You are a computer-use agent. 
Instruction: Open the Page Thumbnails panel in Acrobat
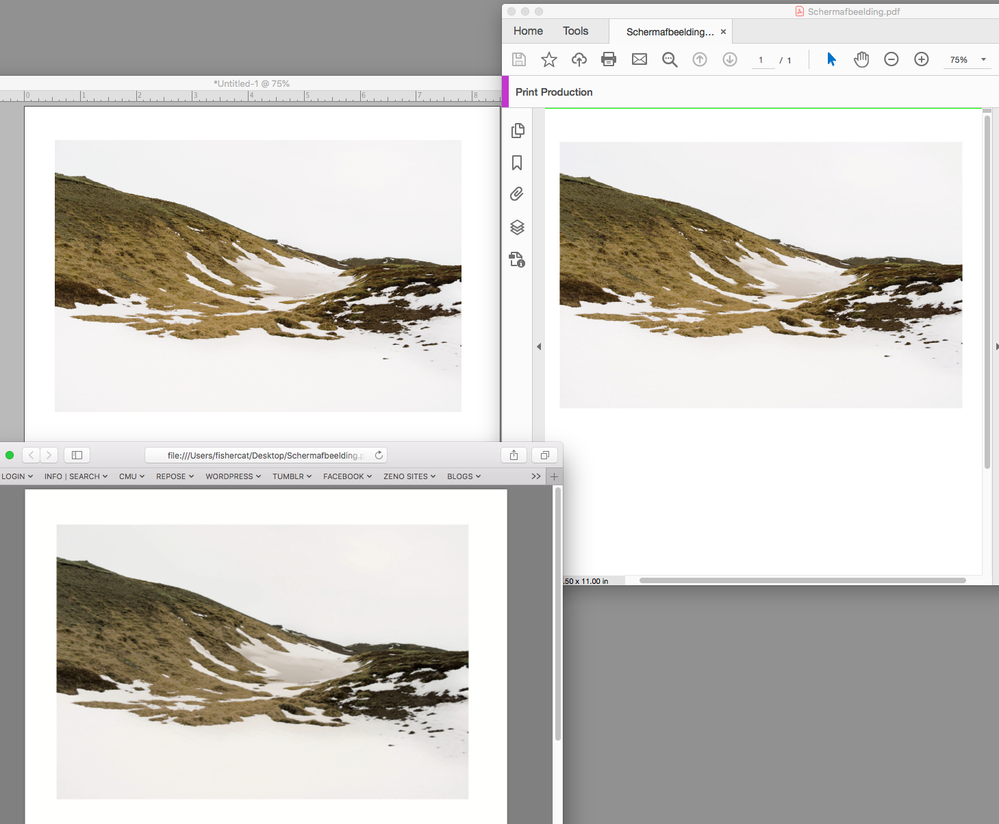517,130
